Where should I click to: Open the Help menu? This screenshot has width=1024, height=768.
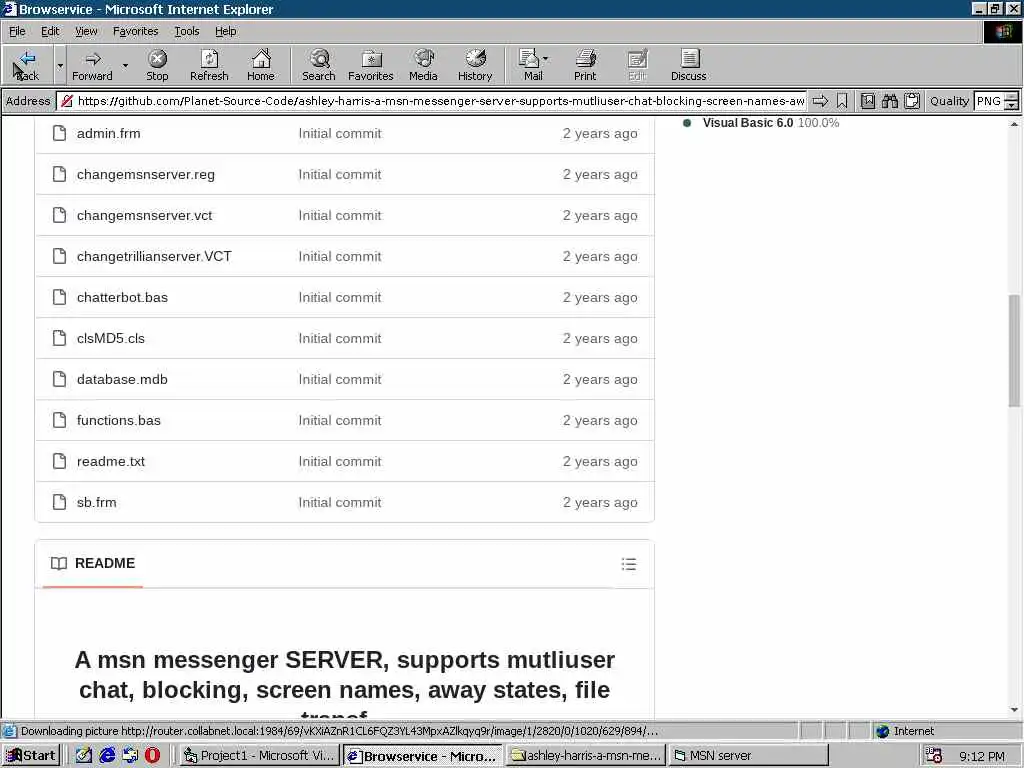pyautogui.click(x=225, y=31)
